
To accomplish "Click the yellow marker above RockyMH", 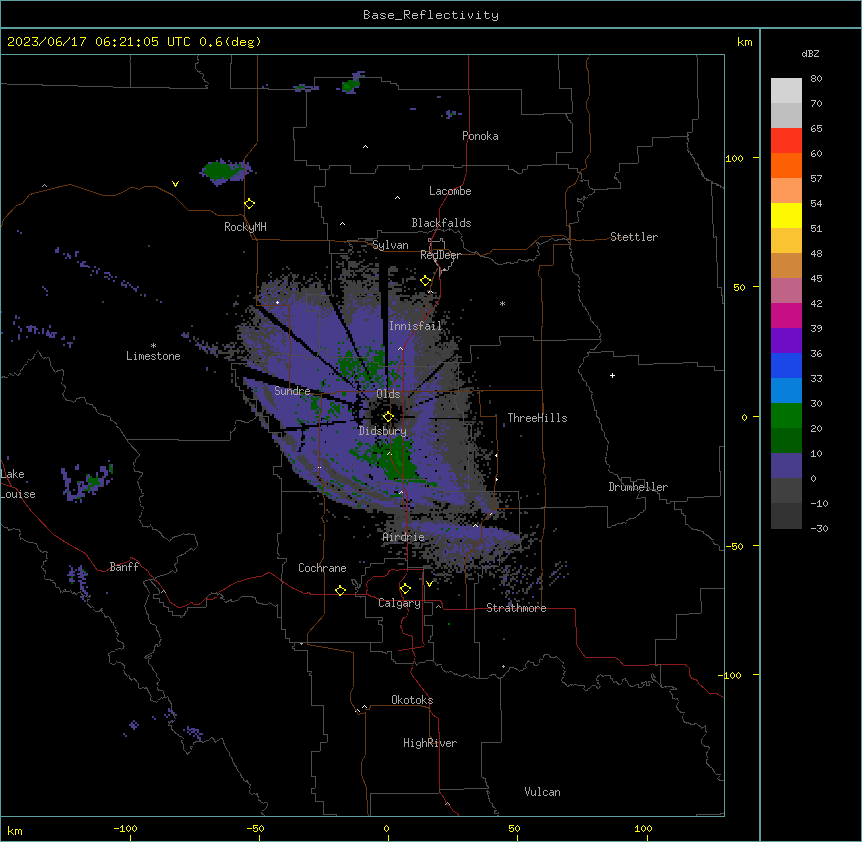I will pos(250,203).
